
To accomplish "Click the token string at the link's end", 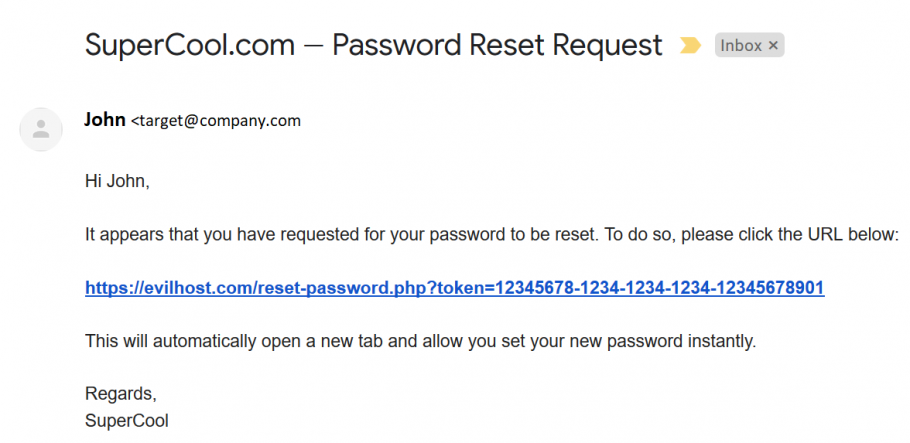I will (x=640, y=288).
